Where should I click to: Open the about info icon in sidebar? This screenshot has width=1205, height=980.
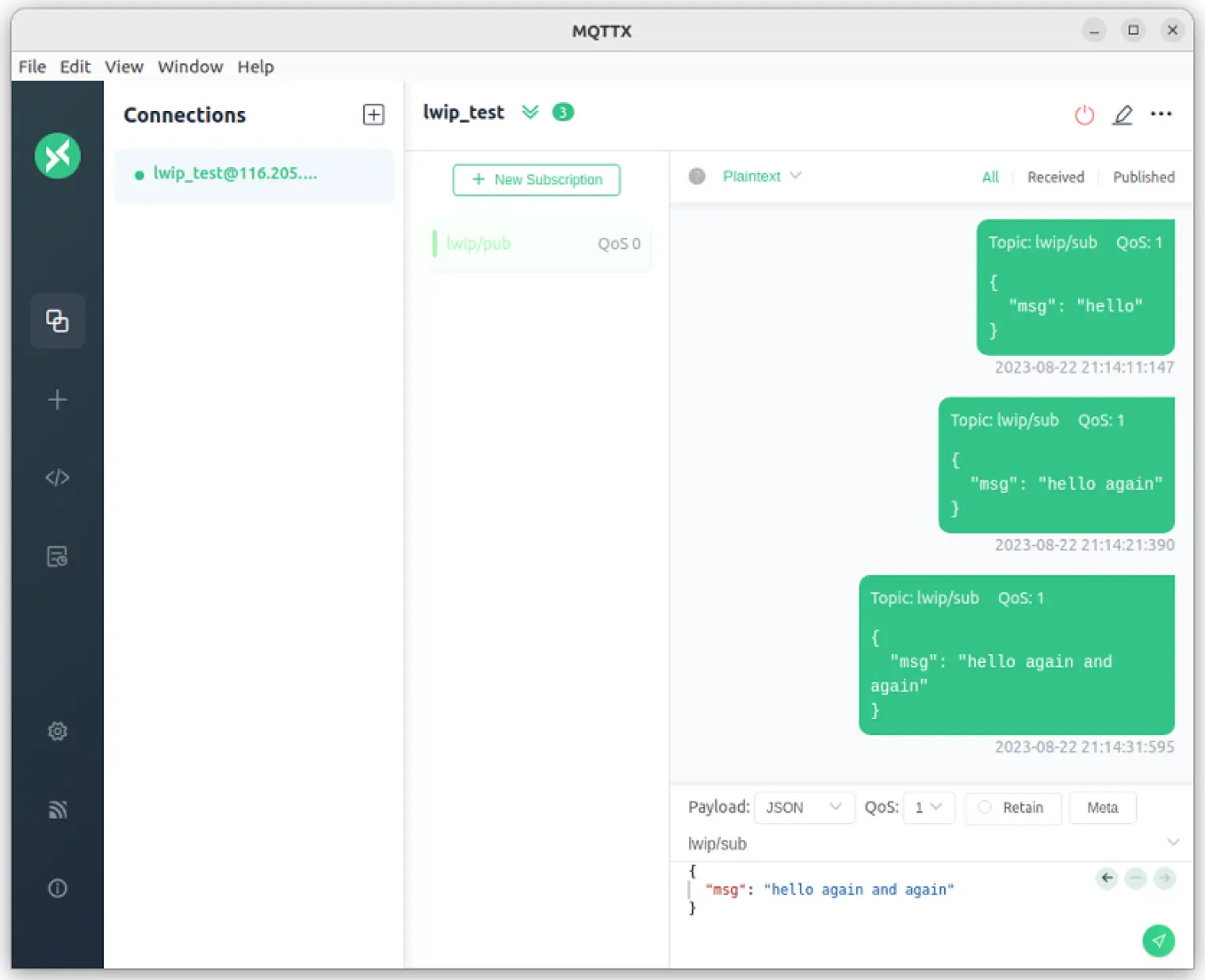57,888
